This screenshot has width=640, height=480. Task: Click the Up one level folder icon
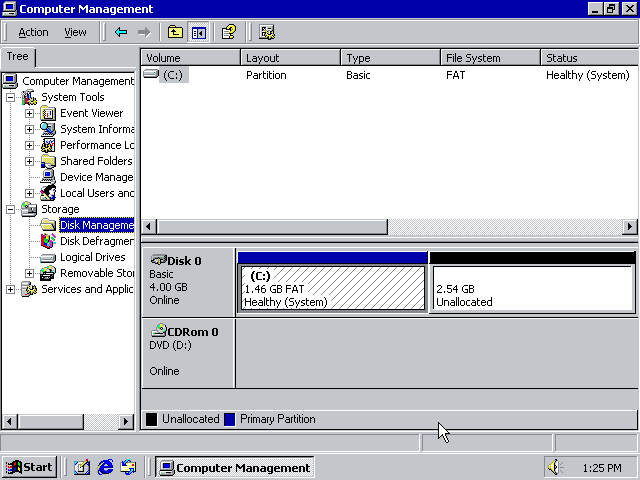pyautogui.click(x=175, y=32)
